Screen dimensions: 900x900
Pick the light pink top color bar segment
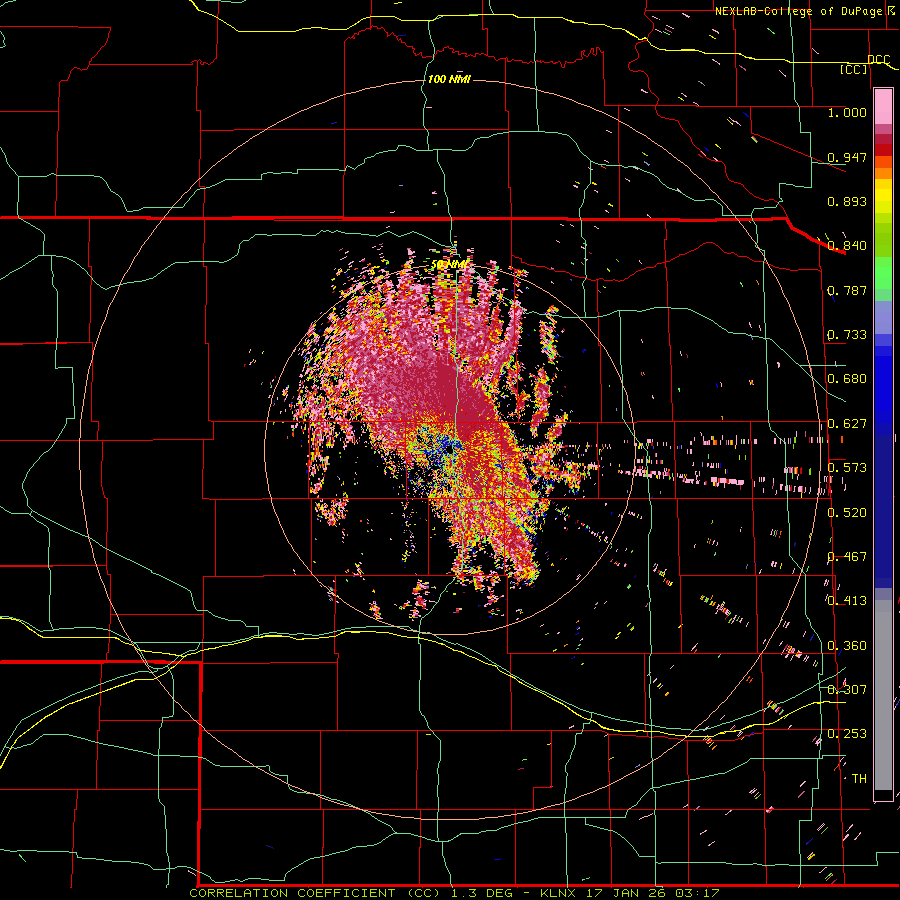pyautogui.click(x=883, y=107)
